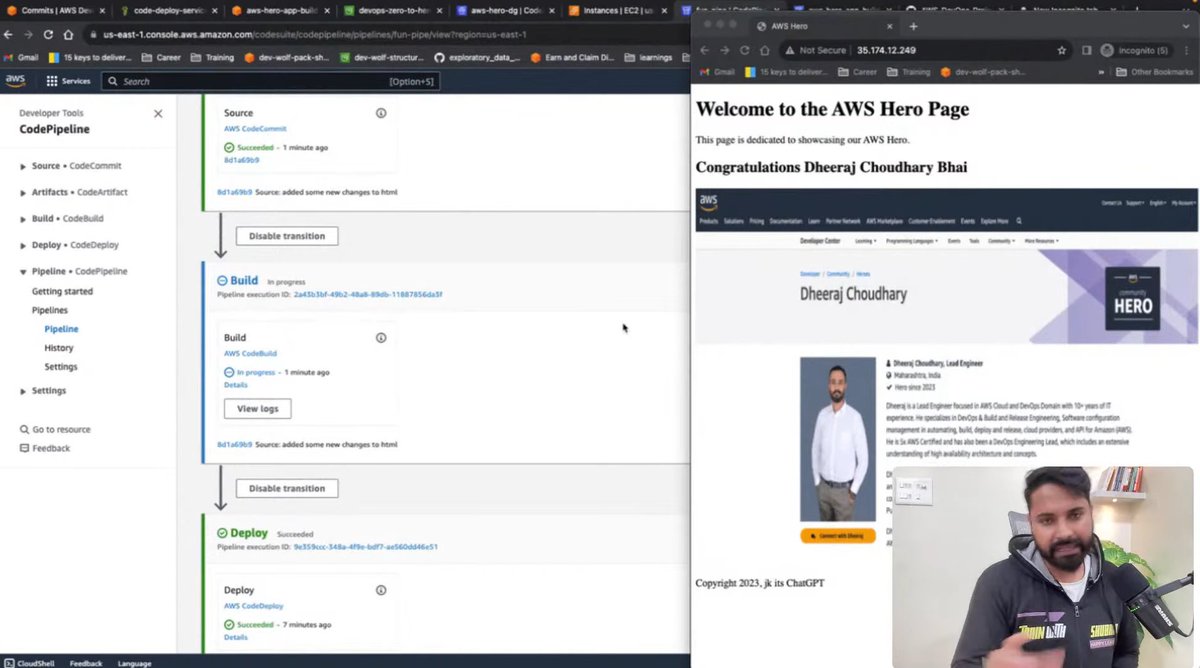Open the Earn and Claim Di... bookmark

click(x=575, y=57)
